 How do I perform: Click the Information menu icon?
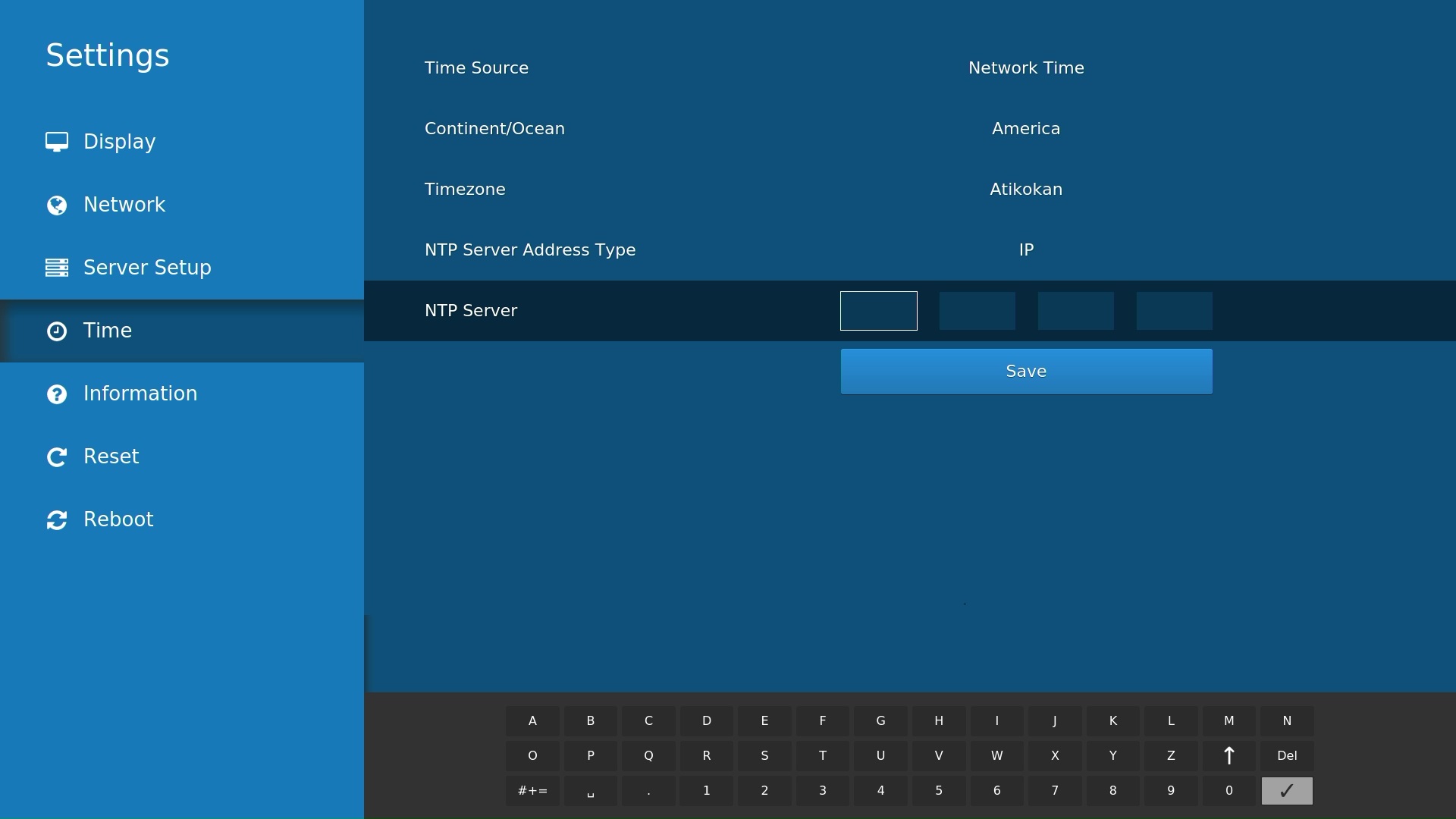56,393
